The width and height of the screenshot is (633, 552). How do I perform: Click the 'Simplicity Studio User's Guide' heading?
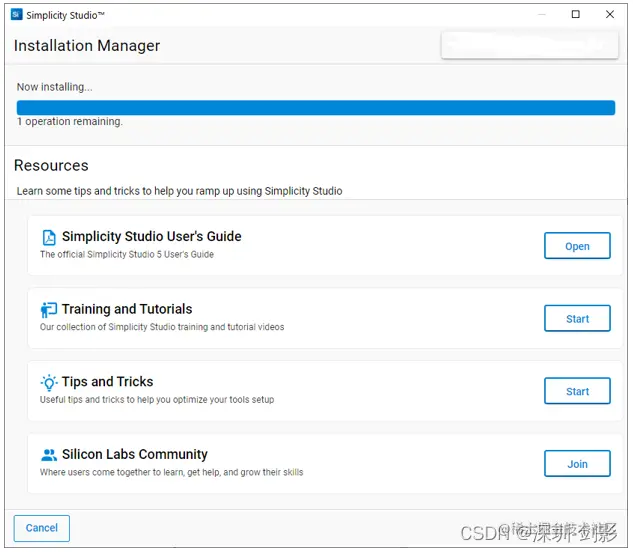tap(151, 236)
